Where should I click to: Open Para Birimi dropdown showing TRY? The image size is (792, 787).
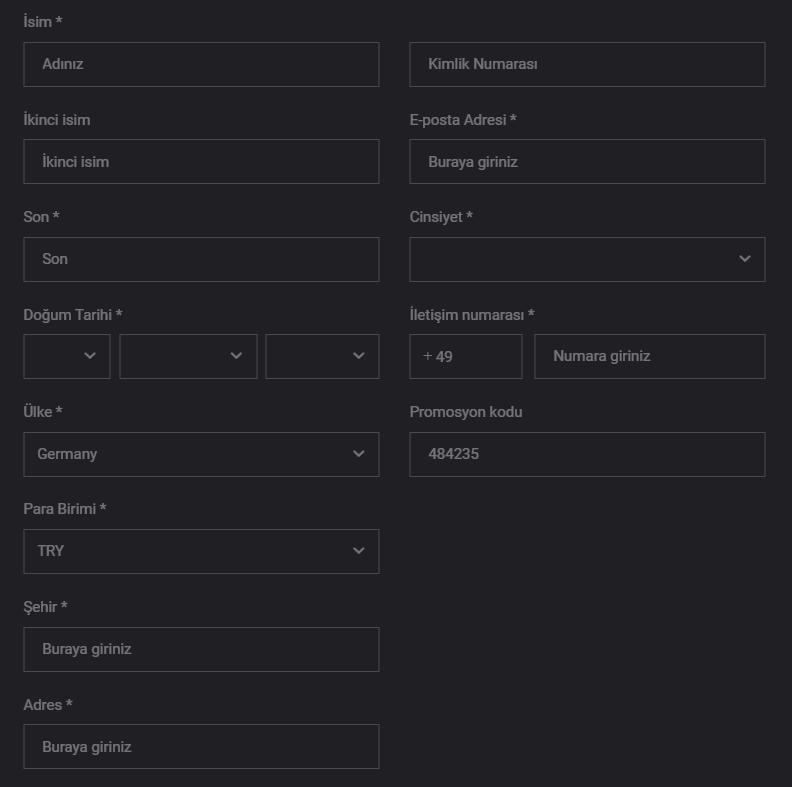201,551
